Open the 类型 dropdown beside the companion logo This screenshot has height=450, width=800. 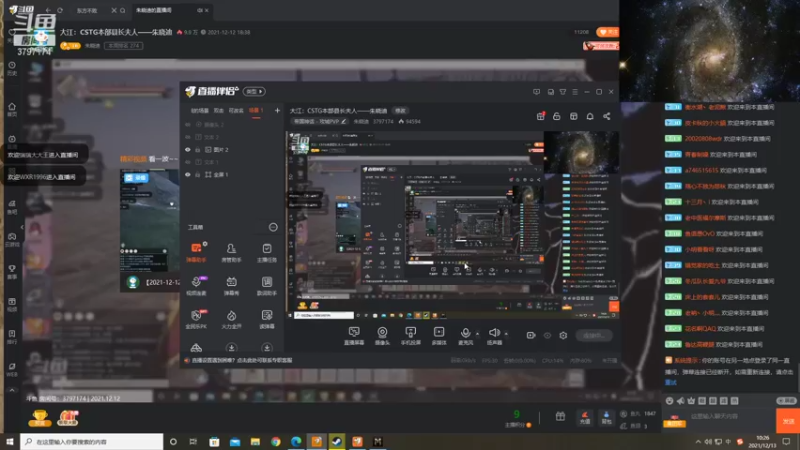click(254, 91)
